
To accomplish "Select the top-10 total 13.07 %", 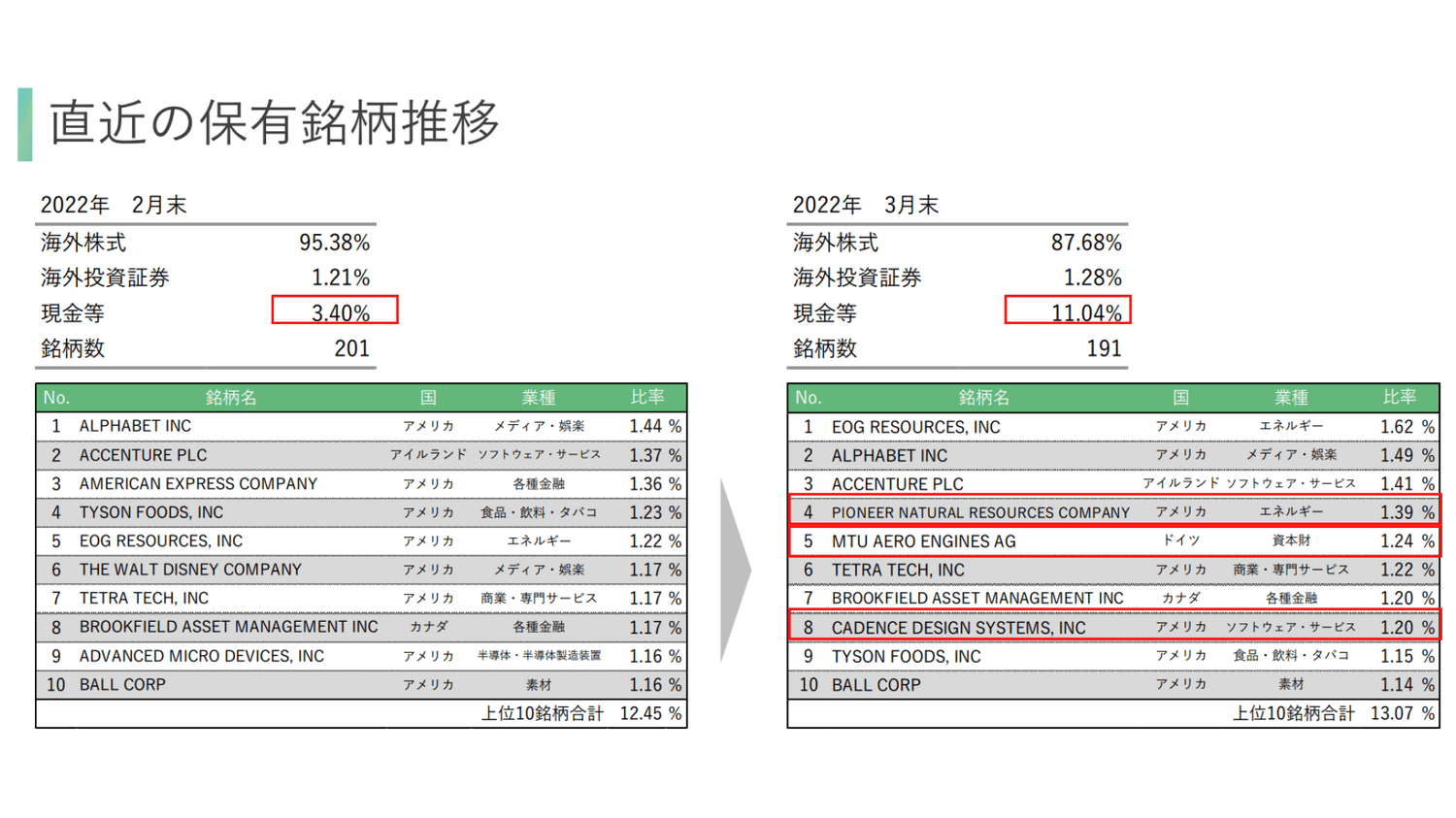I will pos(1403,714).
